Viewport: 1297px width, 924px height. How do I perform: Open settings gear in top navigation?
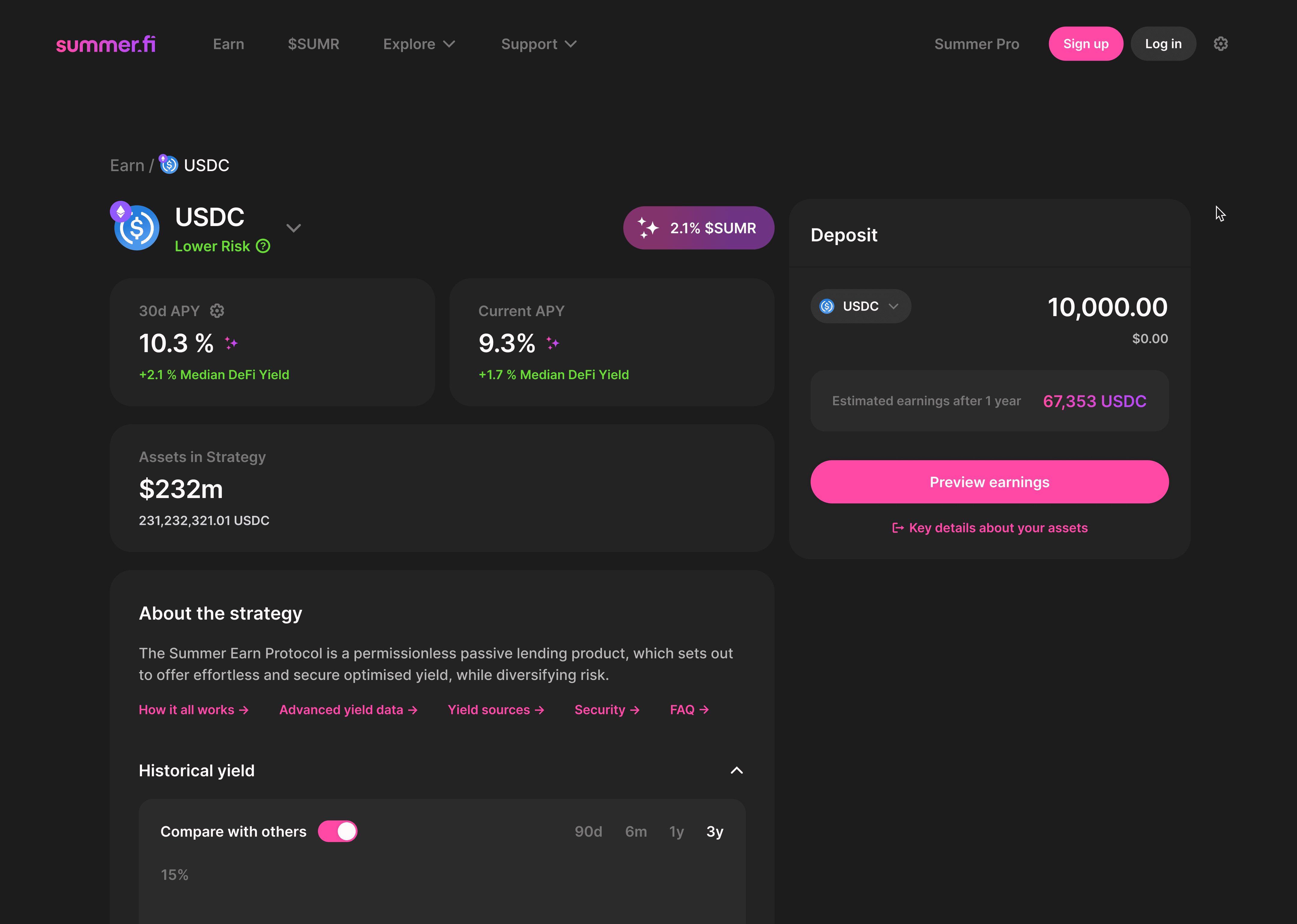[x=1220, y=44]
